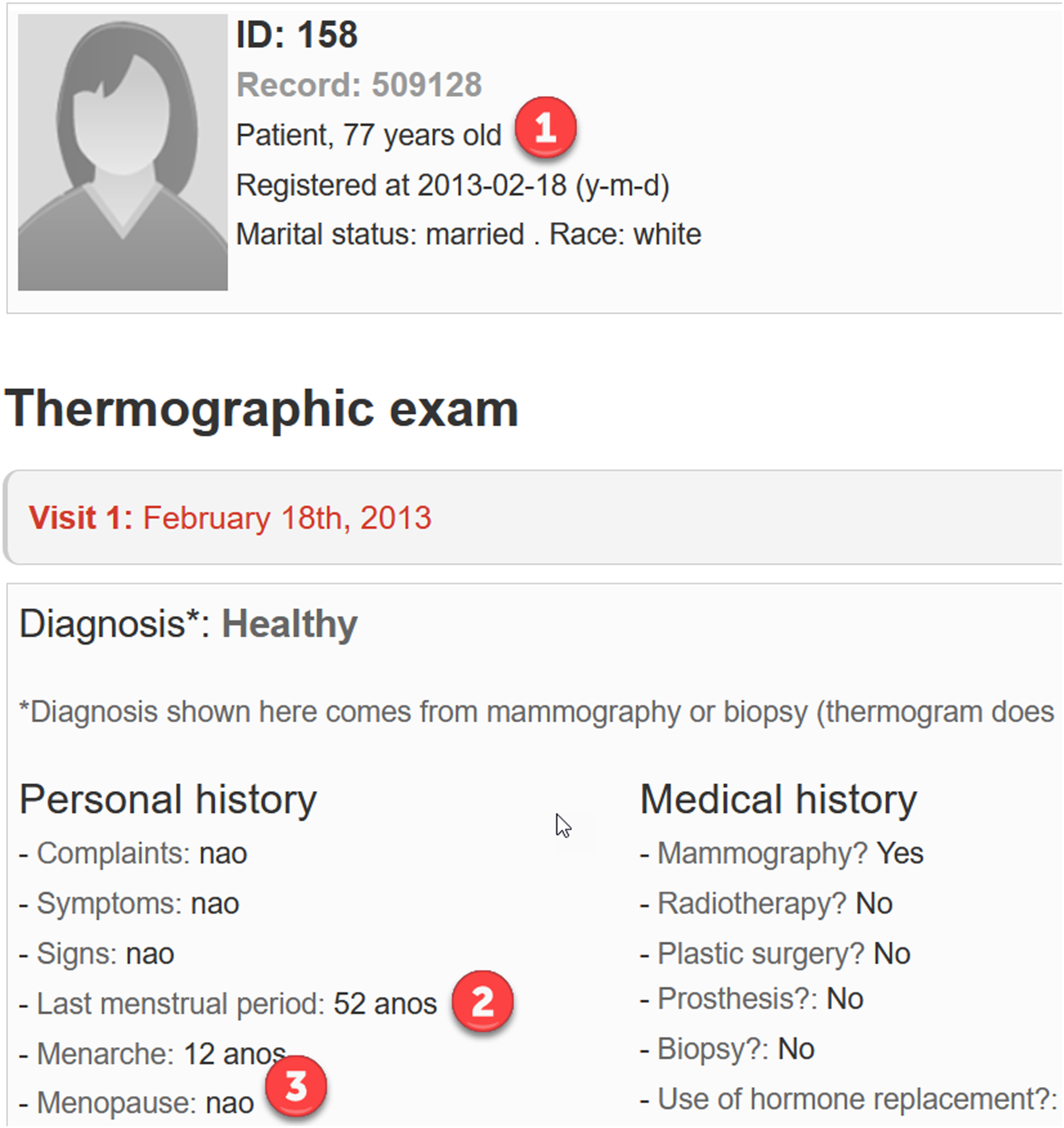The width and height of the screenshot is (1064, 1128).
Task: Click the Last menstrual period entry
Action: 228,1004
